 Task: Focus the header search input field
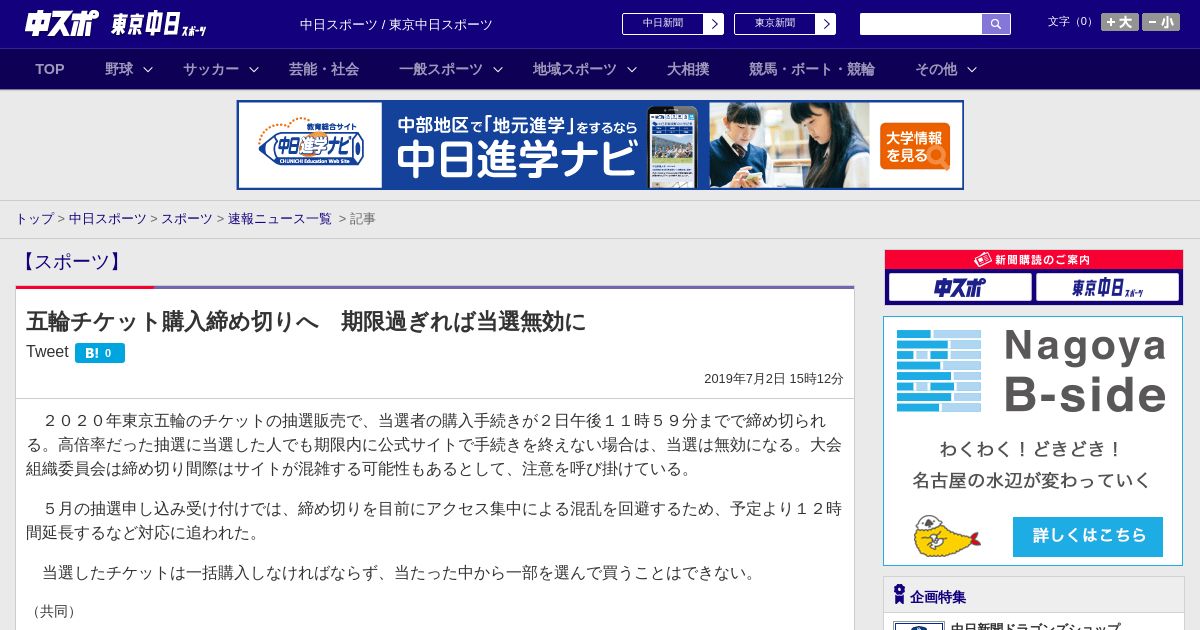(x=921, y=24)
